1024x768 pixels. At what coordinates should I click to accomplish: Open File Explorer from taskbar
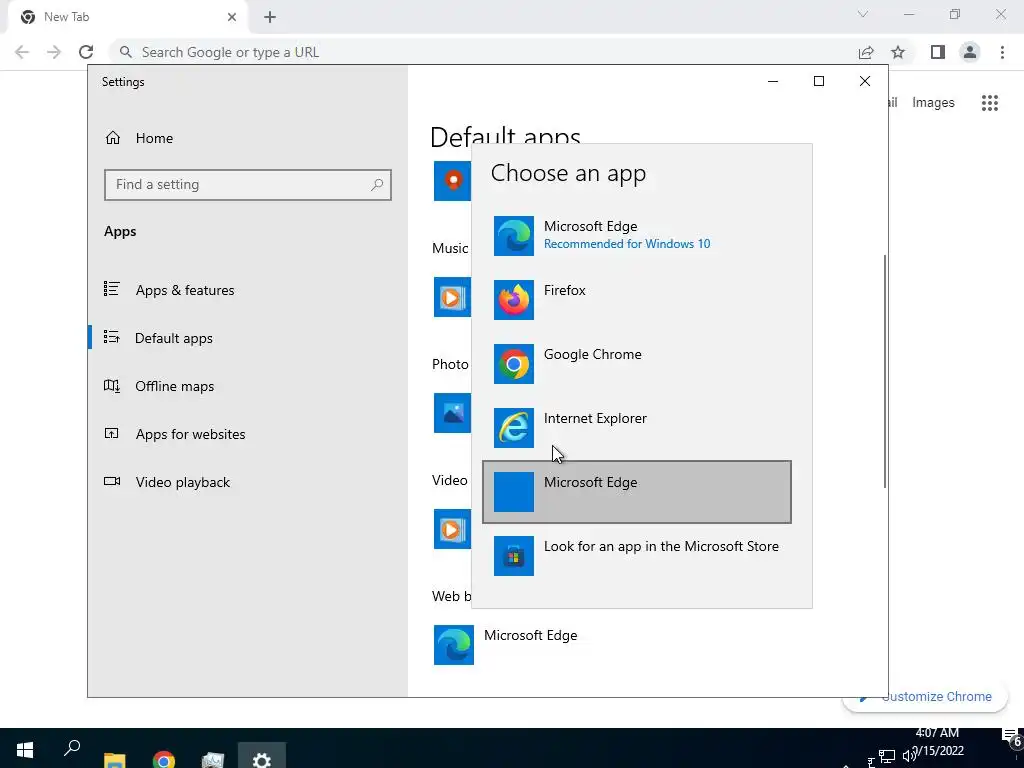tap(115, 758)
